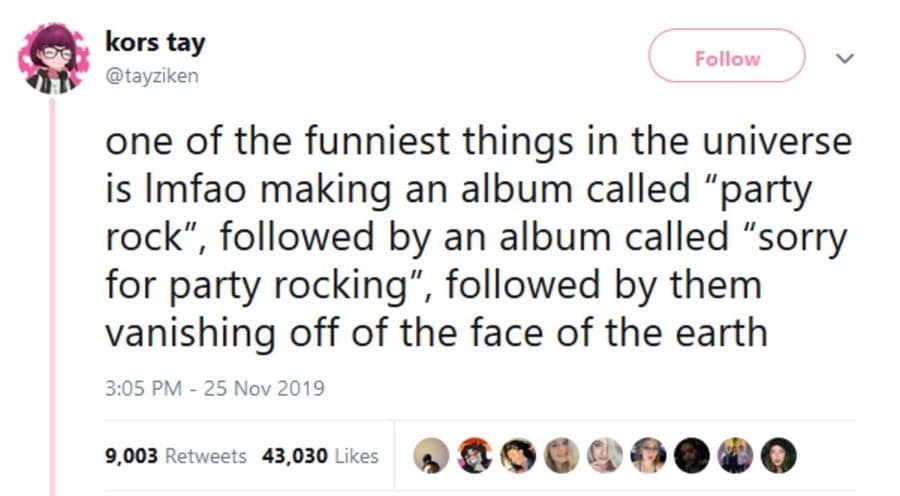The width and height of the screenshot is (900, 496).
Task: Open the fifth liker's blonde-haired avatar
Action: [604, 455]
